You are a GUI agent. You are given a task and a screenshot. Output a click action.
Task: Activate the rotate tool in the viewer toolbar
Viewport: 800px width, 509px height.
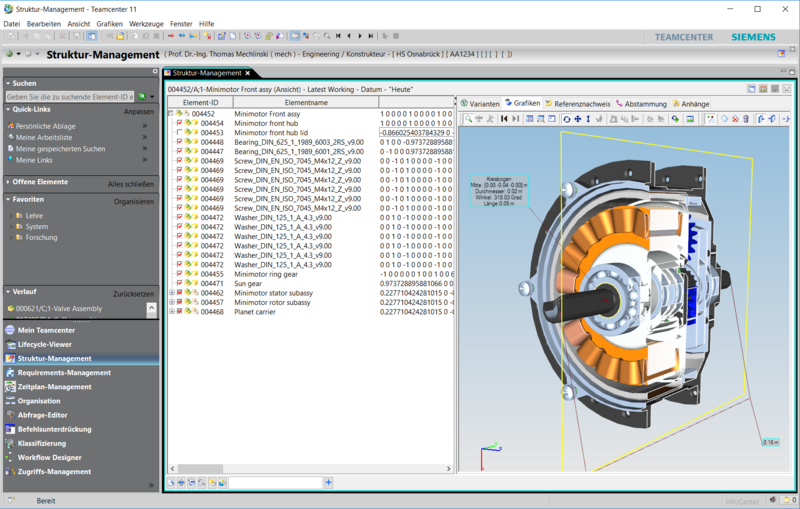[566, 119]
